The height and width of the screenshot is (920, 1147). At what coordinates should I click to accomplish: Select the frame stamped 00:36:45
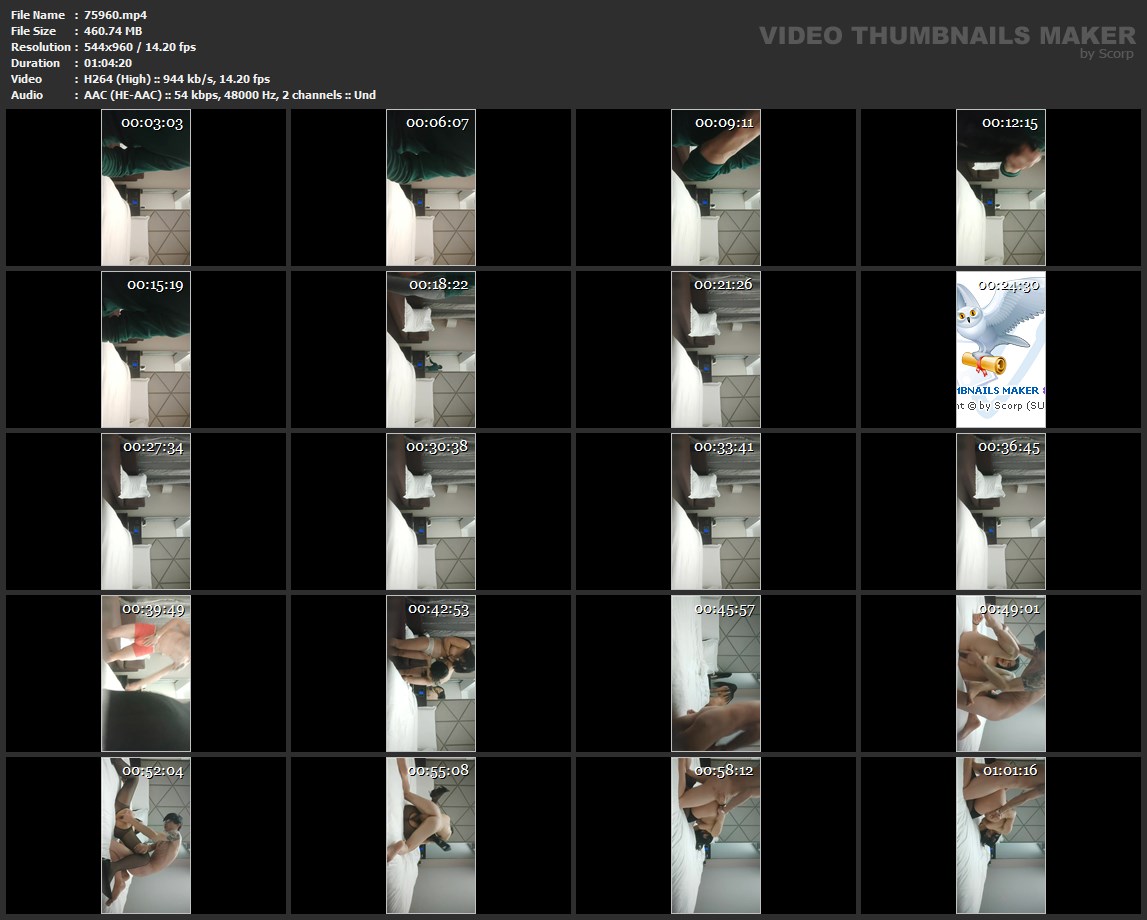1001,511
